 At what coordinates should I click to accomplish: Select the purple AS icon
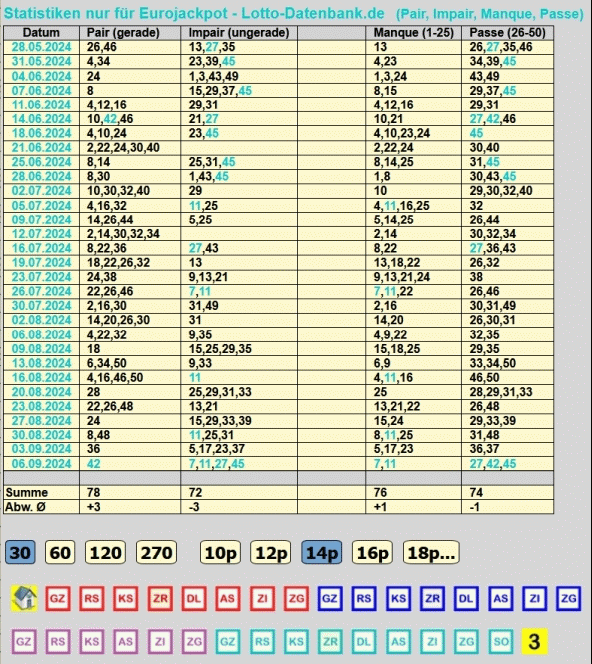pos(126,641)
